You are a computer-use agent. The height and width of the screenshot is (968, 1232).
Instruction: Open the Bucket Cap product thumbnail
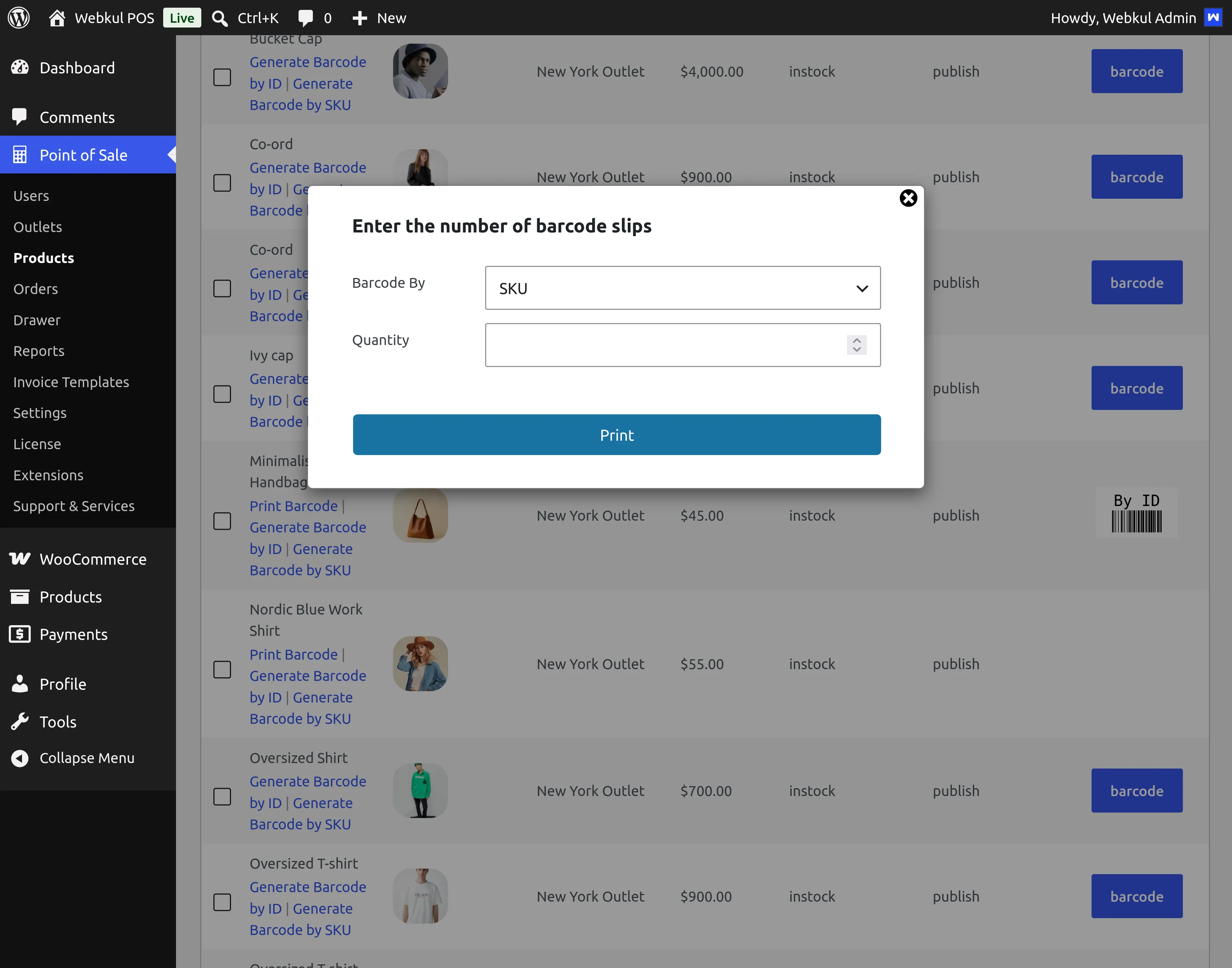click(421, 71)
